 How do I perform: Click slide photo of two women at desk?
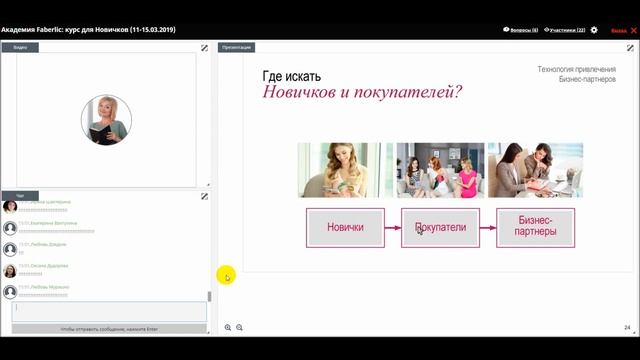click(536, 170)
